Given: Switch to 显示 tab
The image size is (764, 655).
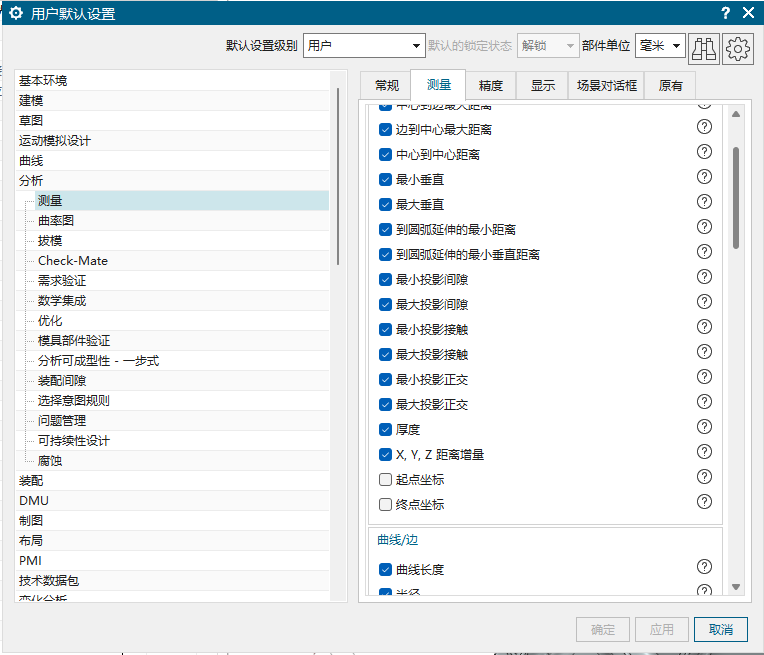Looking at the screenshot, I should 542,86.
